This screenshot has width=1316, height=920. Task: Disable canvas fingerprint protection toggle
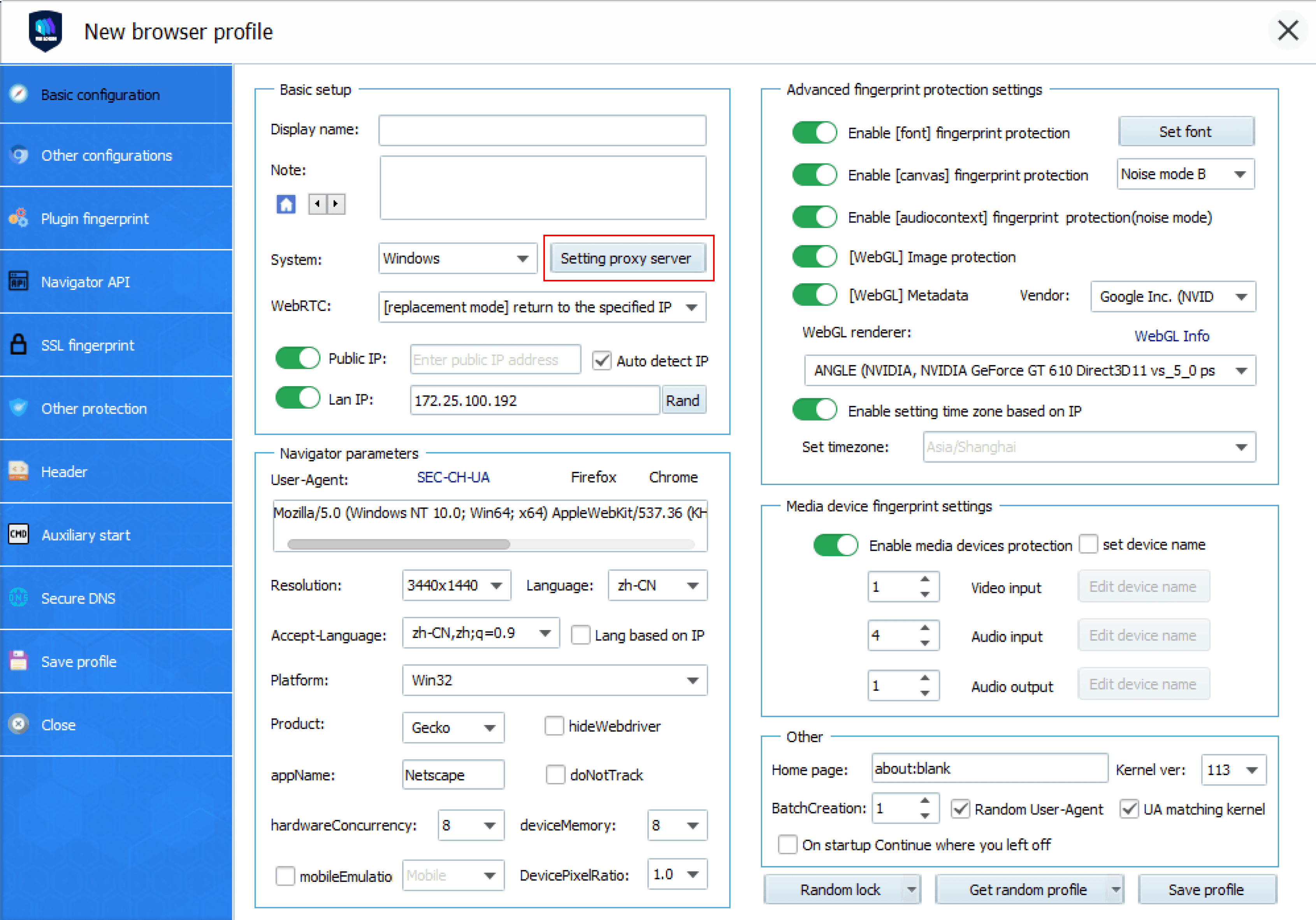(815, 174)
